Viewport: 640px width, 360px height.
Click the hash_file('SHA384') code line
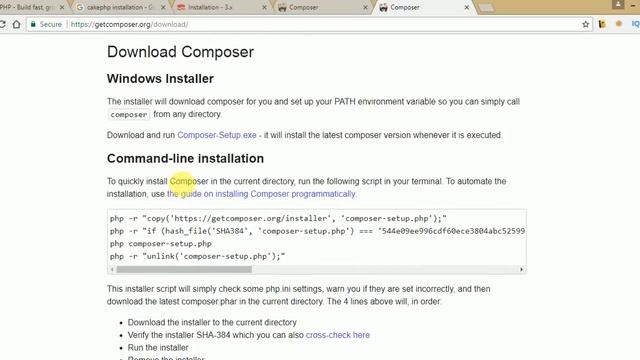click(x=317, y=231)
